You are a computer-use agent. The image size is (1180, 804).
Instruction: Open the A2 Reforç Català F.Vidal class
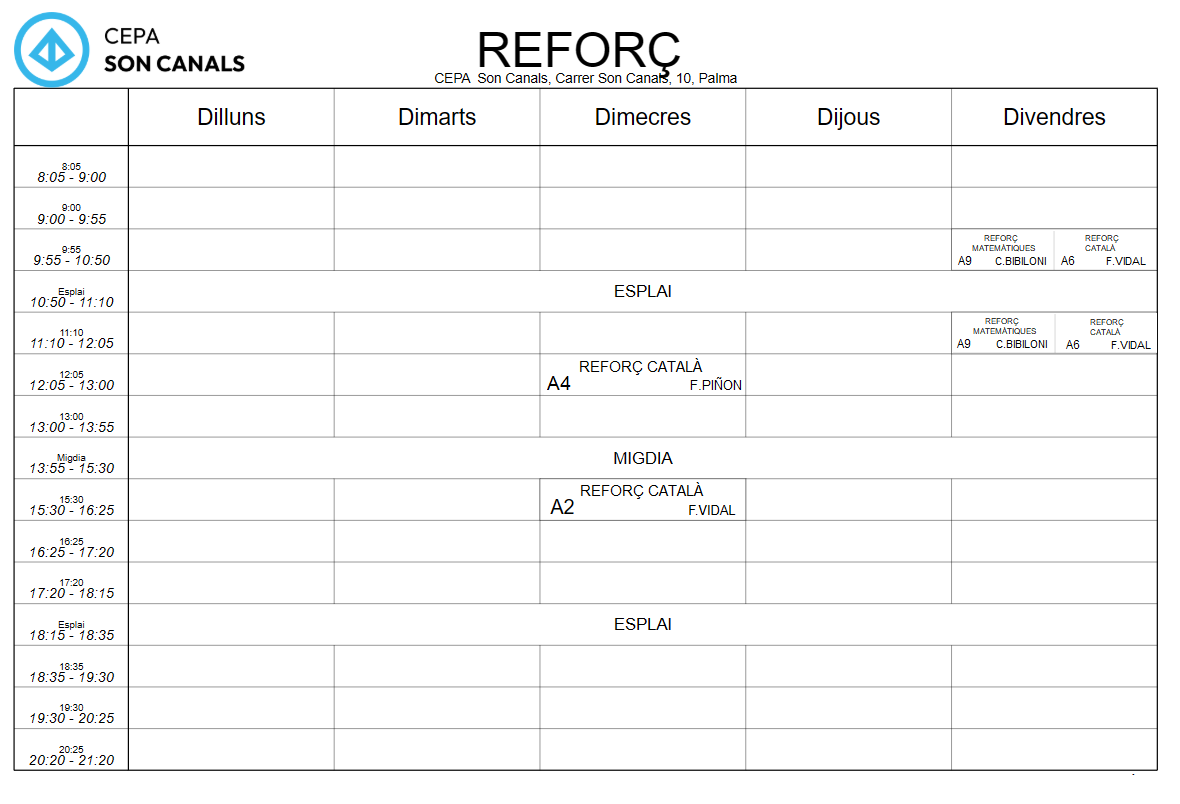[642, 499]
